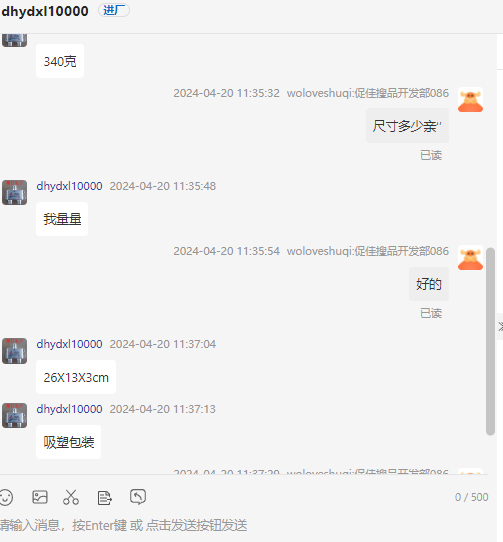This screenshot has height=542, width=503.
Task: Select the 340克 message bubble
Action: 60,61
